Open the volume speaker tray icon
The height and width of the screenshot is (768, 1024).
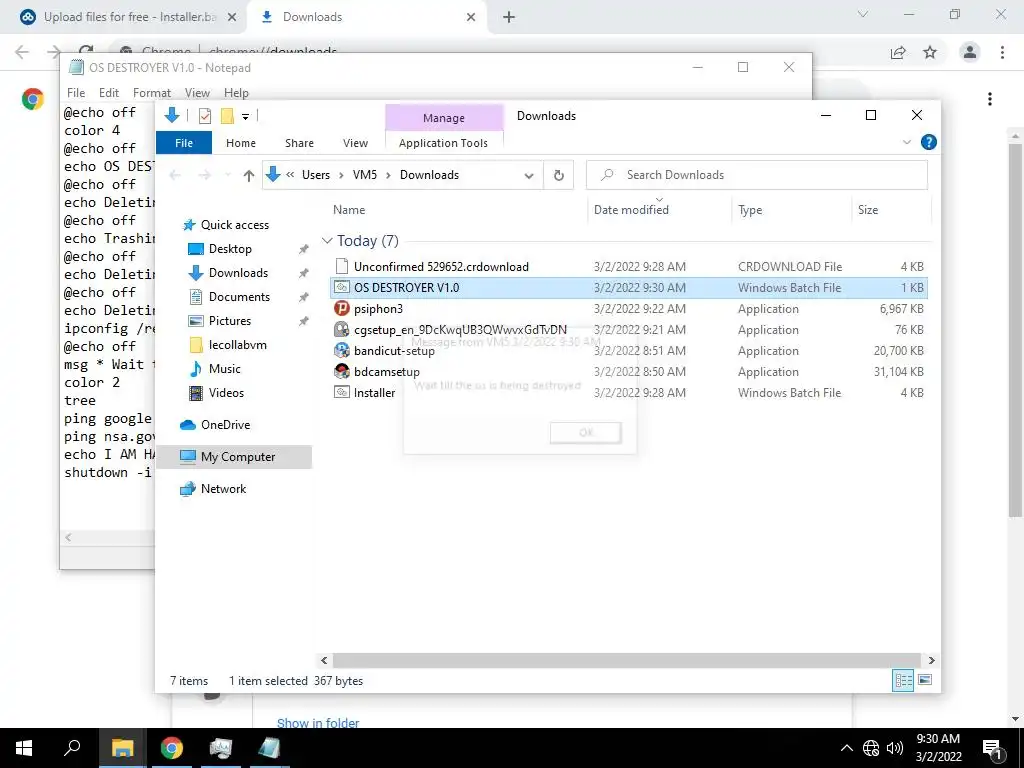click(x=895, y=748)
